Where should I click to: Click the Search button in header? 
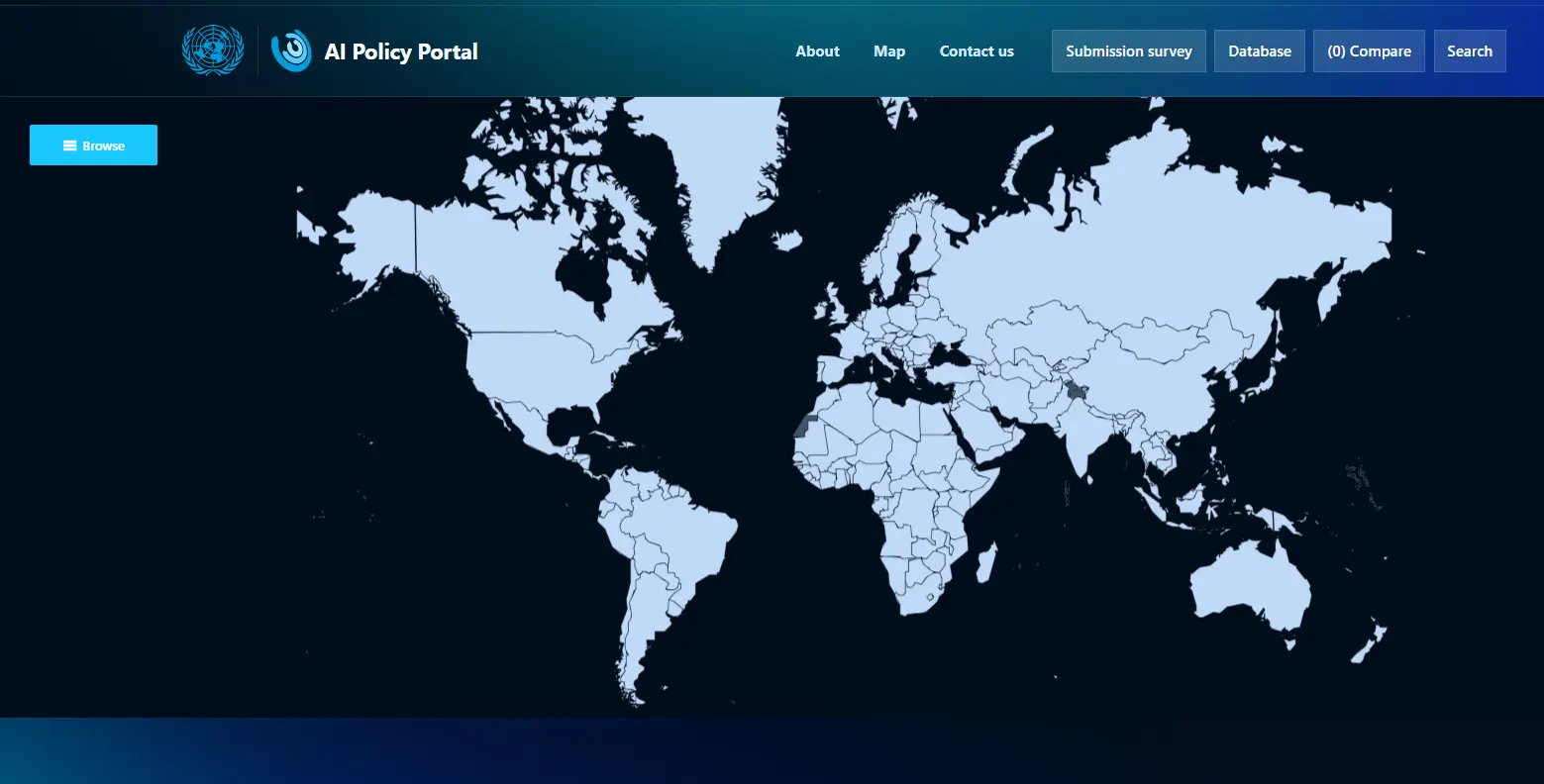point(1469,51)
